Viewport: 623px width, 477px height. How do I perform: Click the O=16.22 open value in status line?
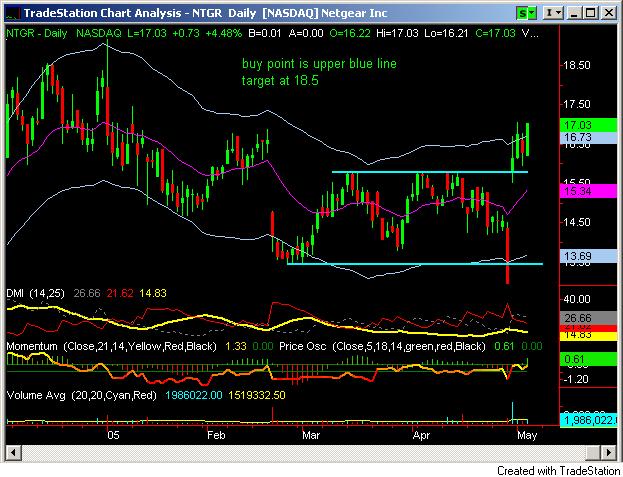[350, 33]
